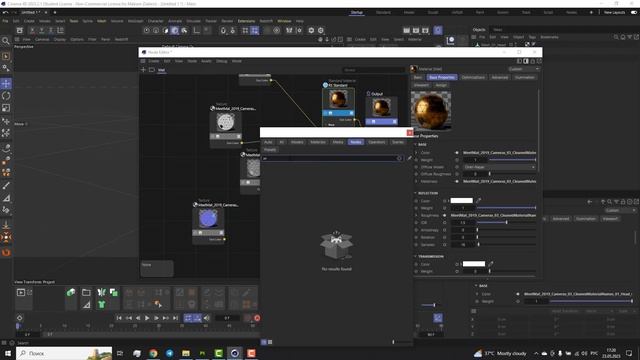Select the Move tool in left toolbar
The image size is (640, 360).
tap(6, 84)
